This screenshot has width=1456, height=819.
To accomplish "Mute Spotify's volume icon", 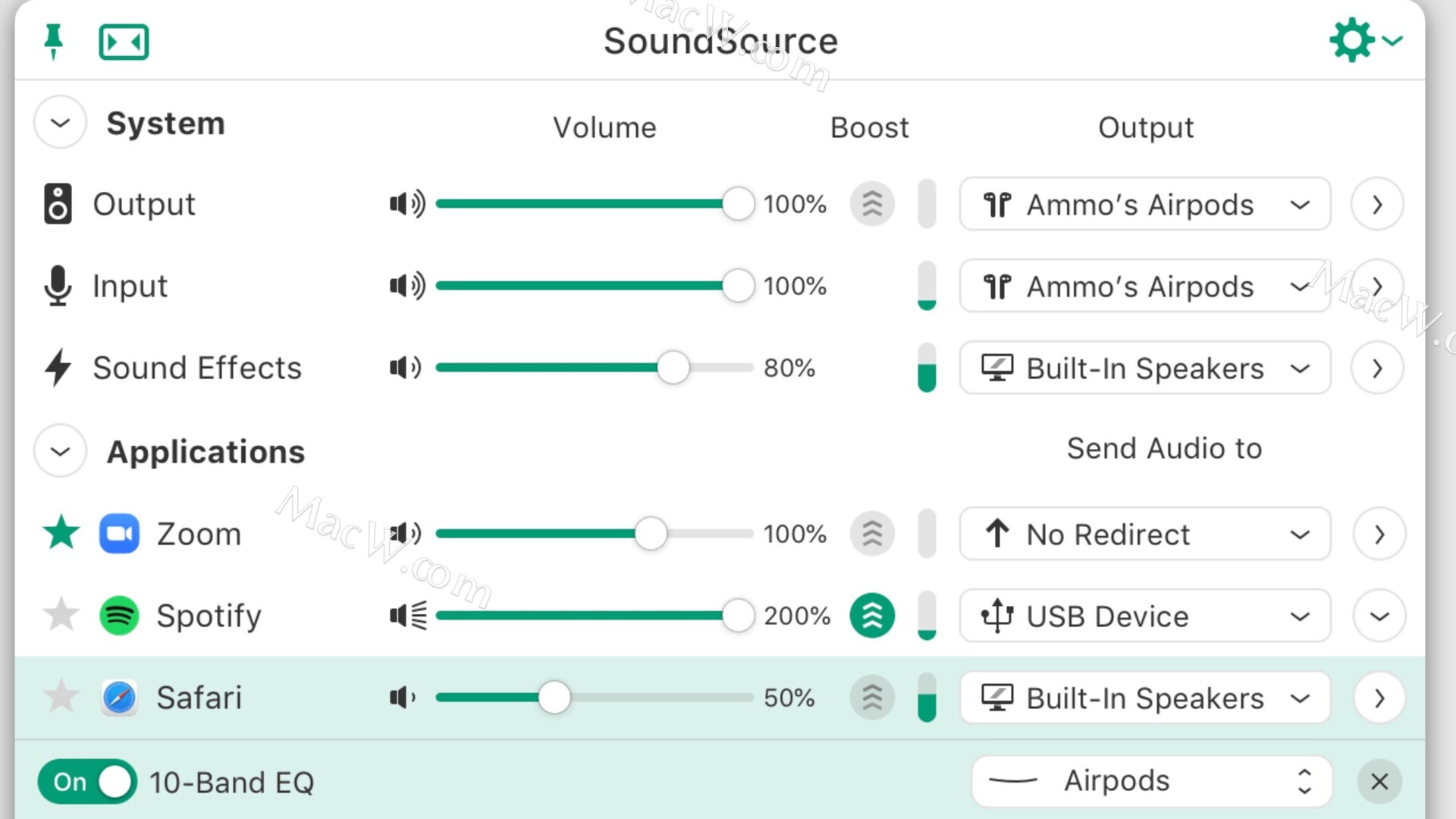I will 408,615.
